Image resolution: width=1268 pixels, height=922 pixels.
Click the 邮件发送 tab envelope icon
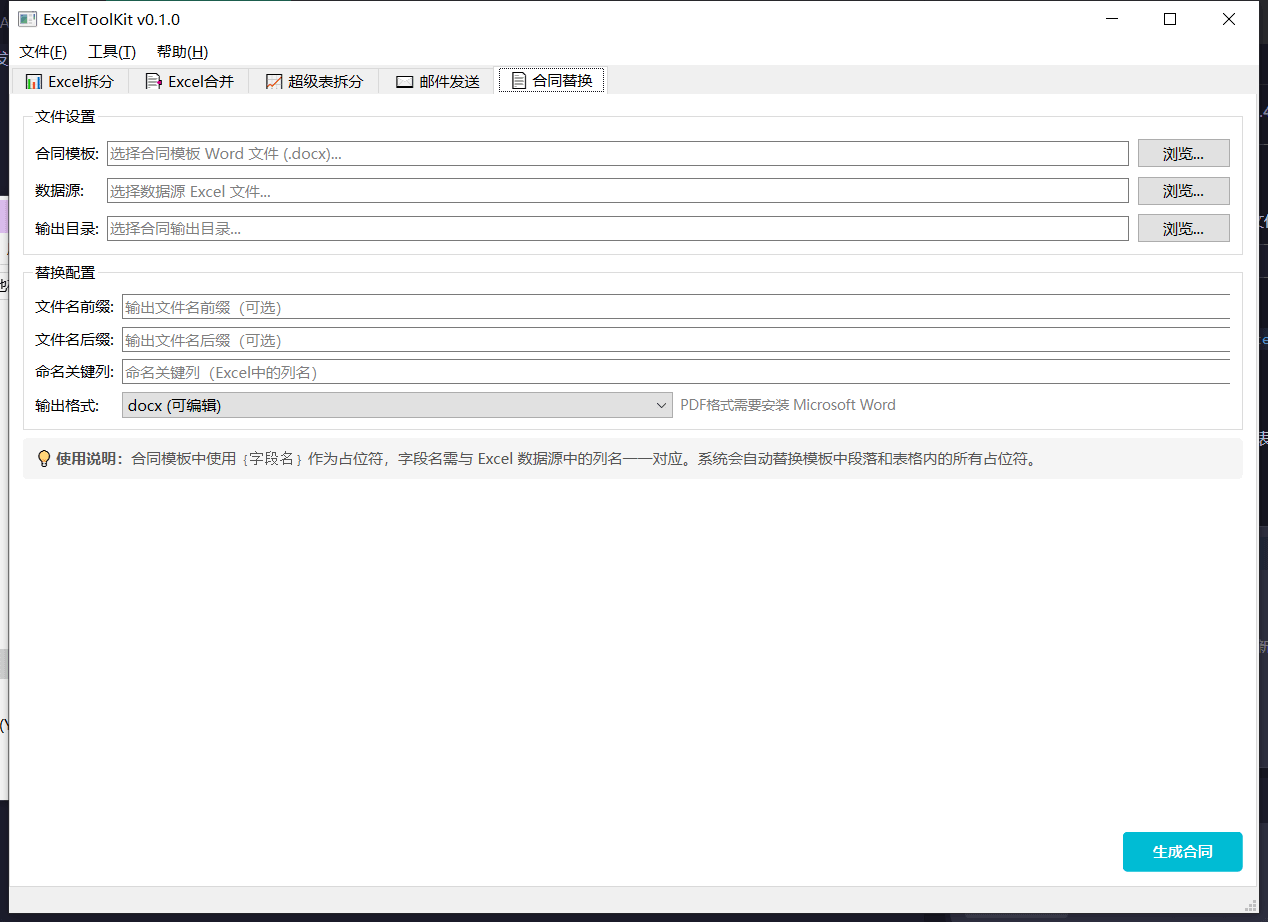point(405,82)
